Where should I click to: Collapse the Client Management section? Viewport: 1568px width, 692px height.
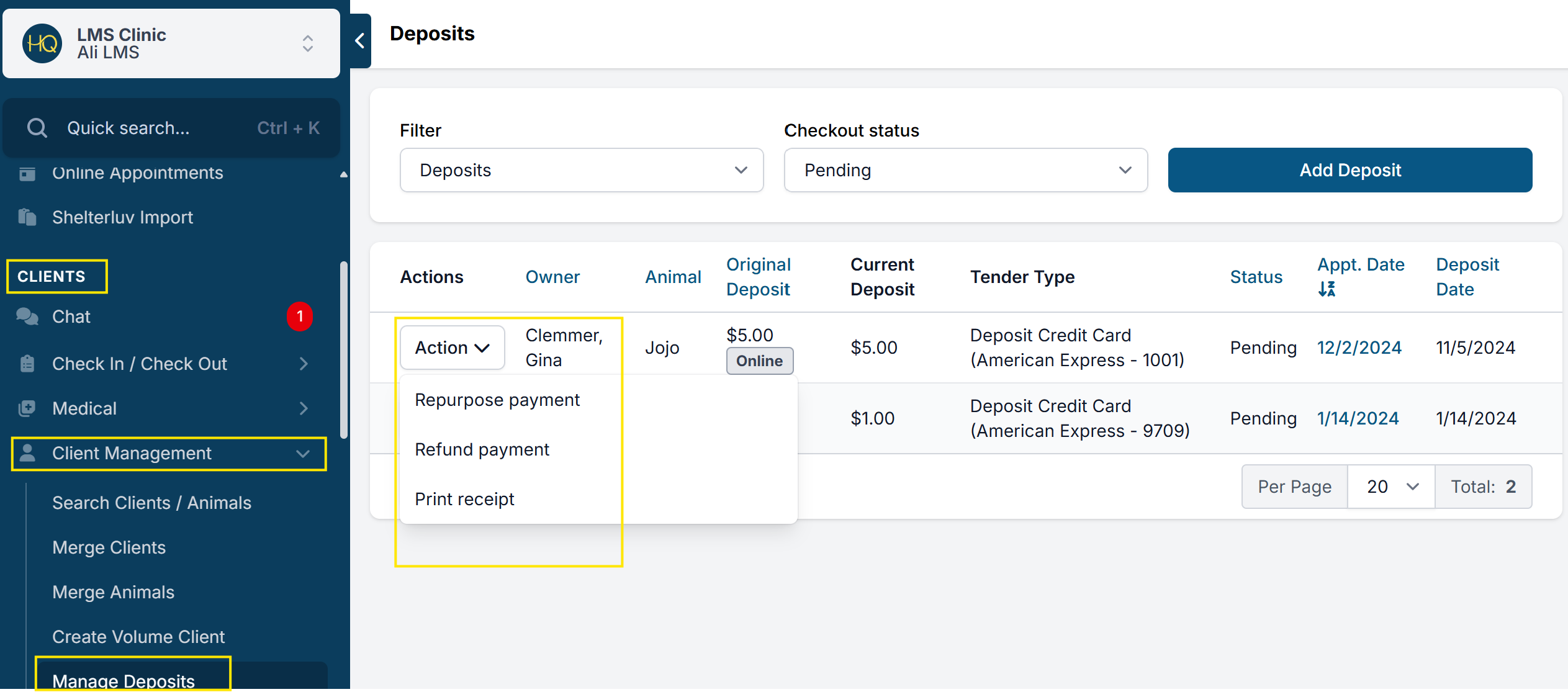(x=303, y=454)
